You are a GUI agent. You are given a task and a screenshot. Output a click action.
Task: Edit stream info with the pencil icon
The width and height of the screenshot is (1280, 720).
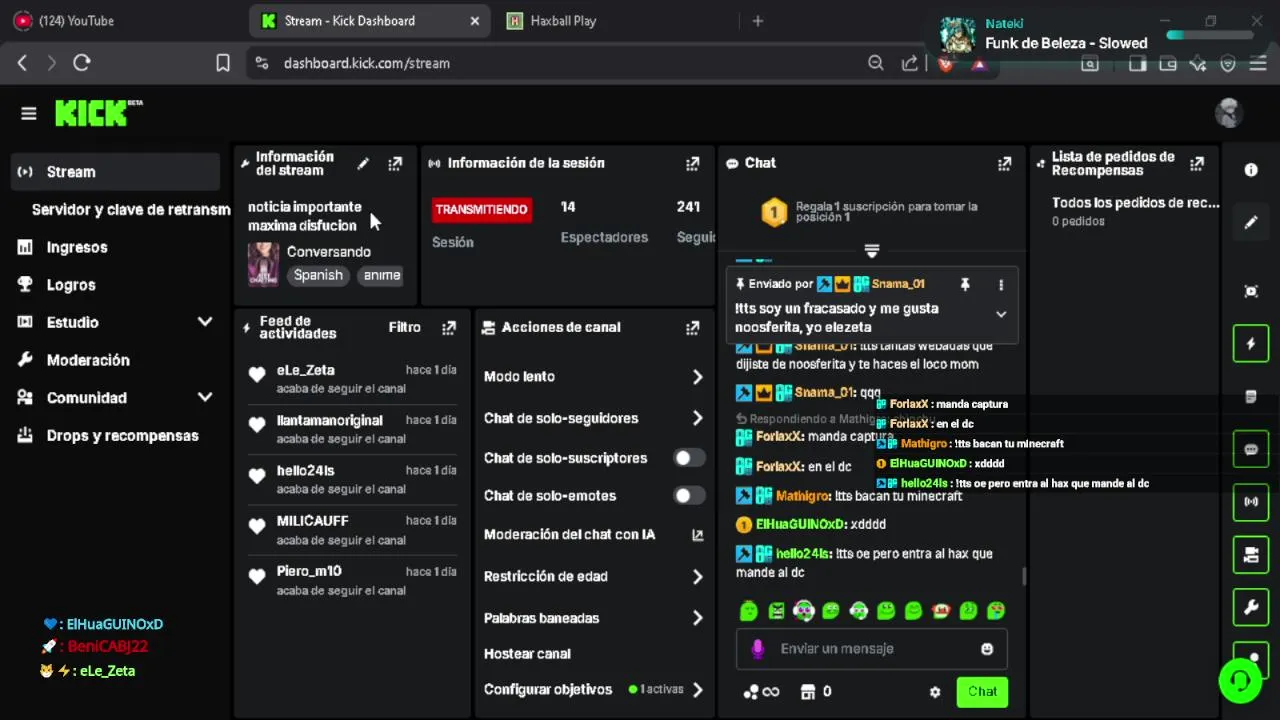click(363, 163)
